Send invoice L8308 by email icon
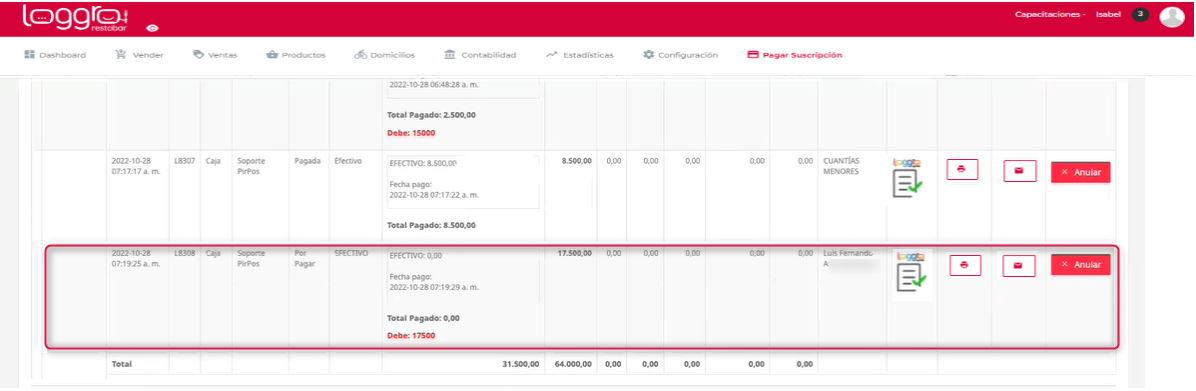 (x=1019, y=266)
